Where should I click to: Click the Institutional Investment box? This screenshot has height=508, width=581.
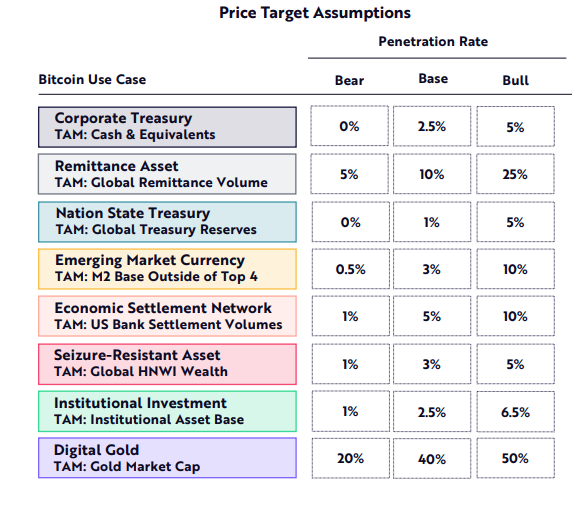point(167,411)
